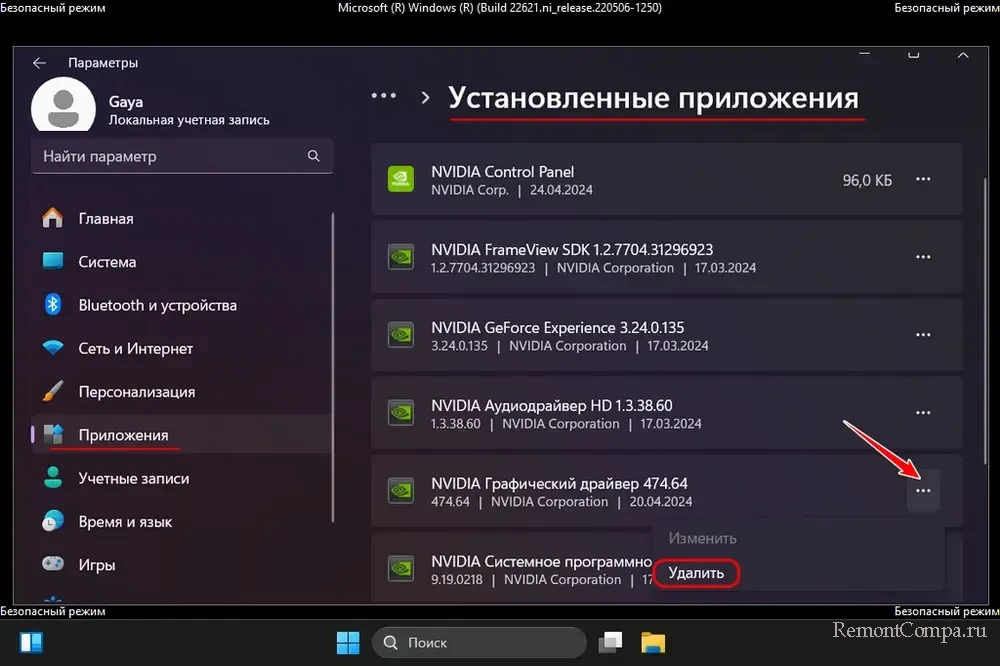1000x666 pixels.
Task: Click the paintbrush icon for Персонализация
Action: (x=53, y=391)
